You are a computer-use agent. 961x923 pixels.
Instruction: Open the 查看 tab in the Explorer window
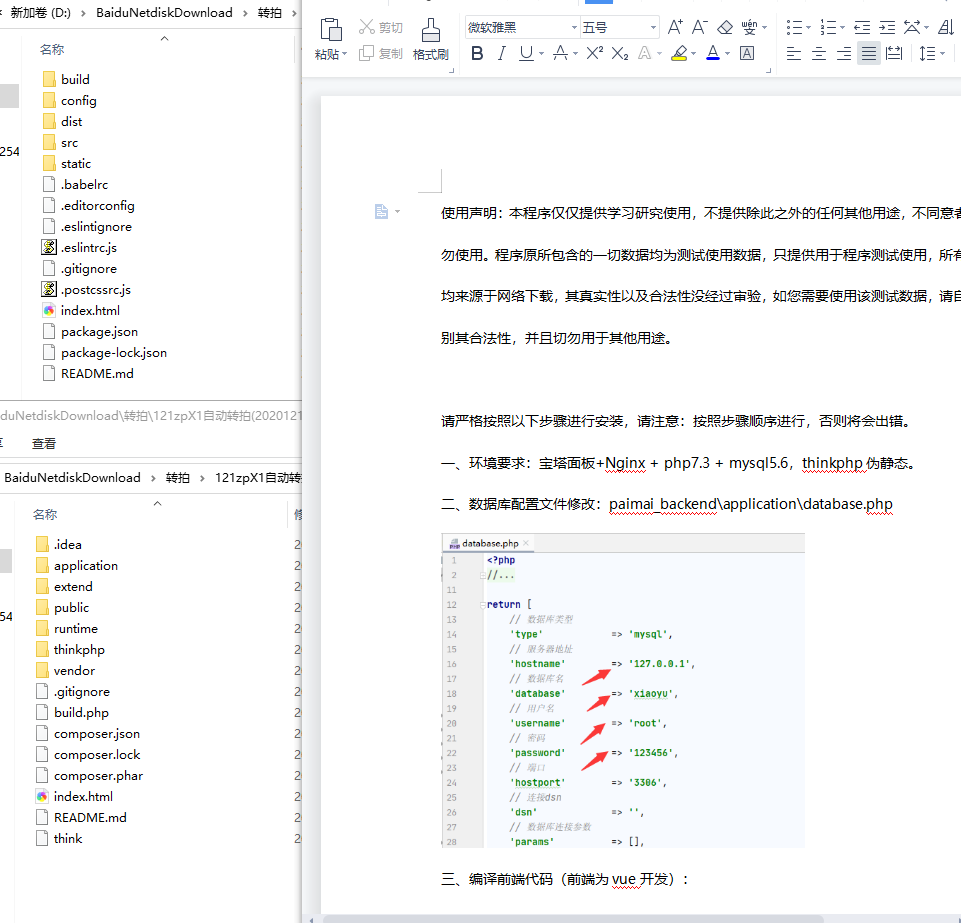click(x=44, y=443)
